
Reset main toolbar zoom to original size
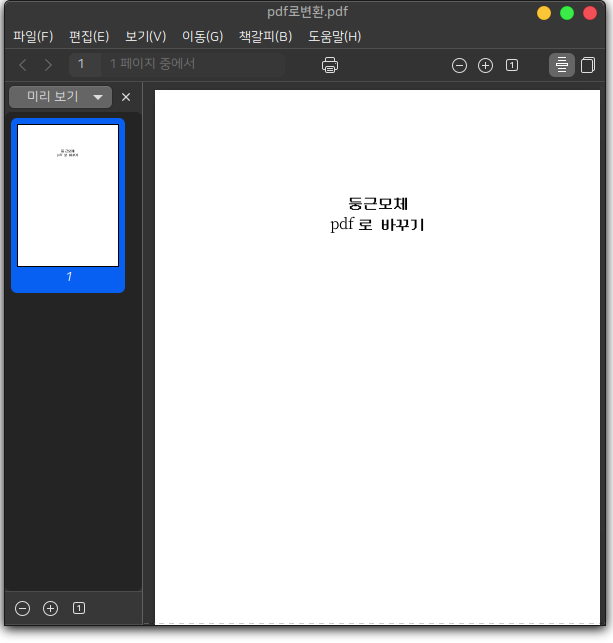coord(512,65)
